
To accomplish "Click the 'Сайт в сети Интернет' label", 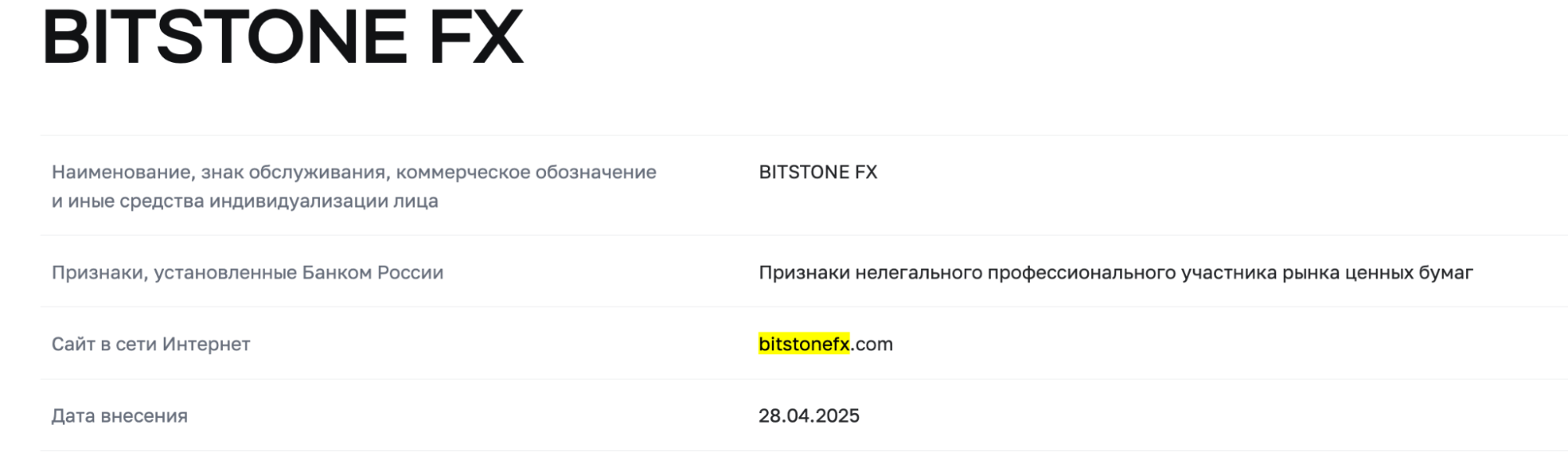I will pos(151,344).
